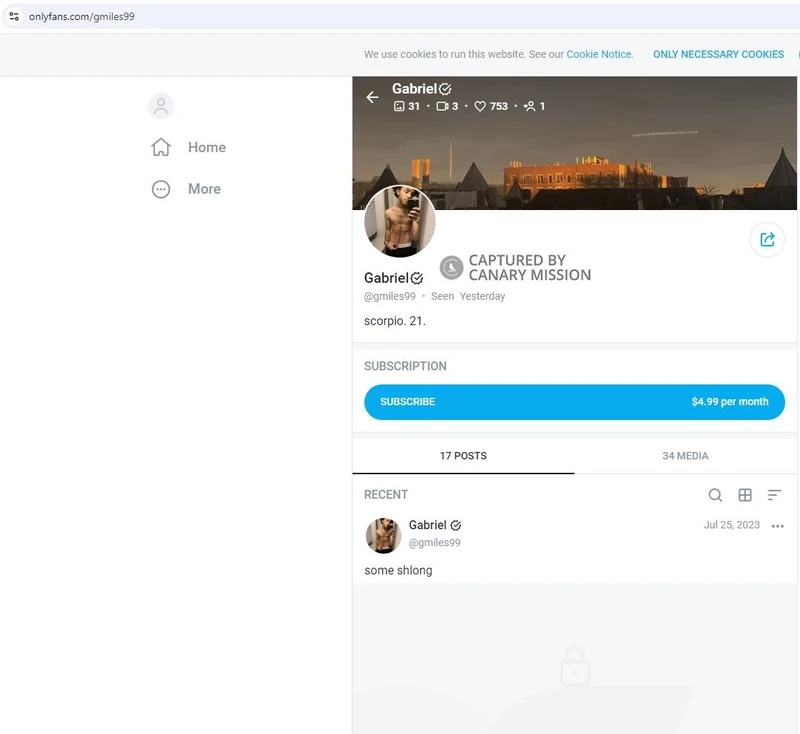
Task: Open the share profile icon button
Action: click(x=767, y=240)
